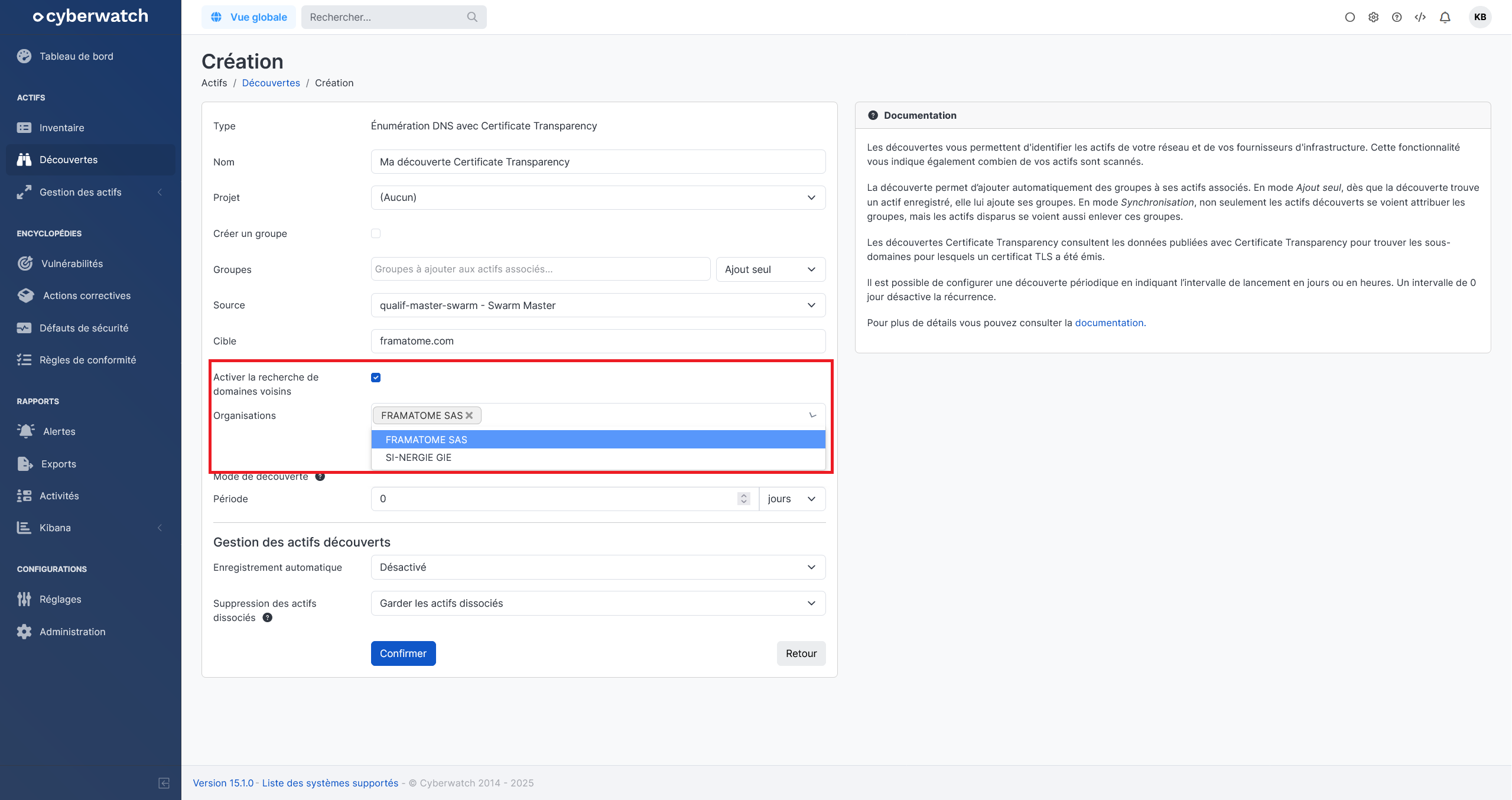Viewport: 1512px width, 800px height.
Task: Click the help icon for Suppression des actifs dissociés
Action: point(267,617)
